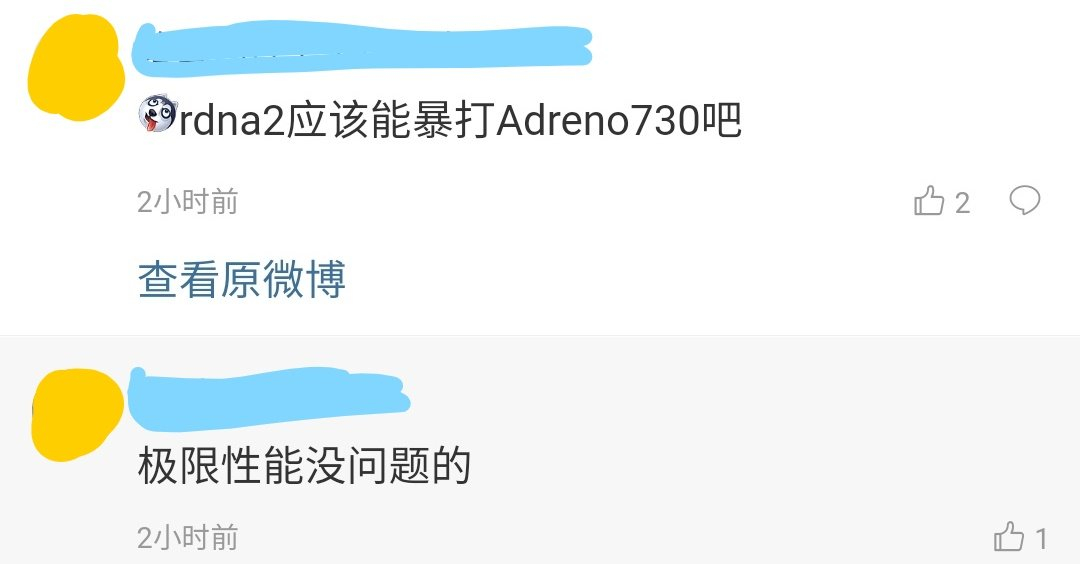Tap thumbs-up icon on the 极限性能没问题的 reply
The width and height of the screenshot is (1080, 564).
pyautogui.click(x=1008, y=536)
